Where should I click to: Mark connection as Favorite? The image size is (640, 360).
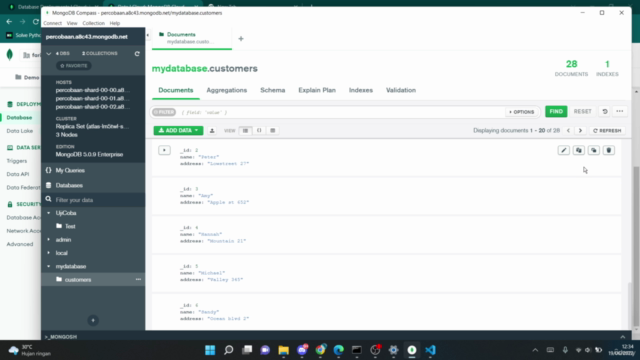73,66
